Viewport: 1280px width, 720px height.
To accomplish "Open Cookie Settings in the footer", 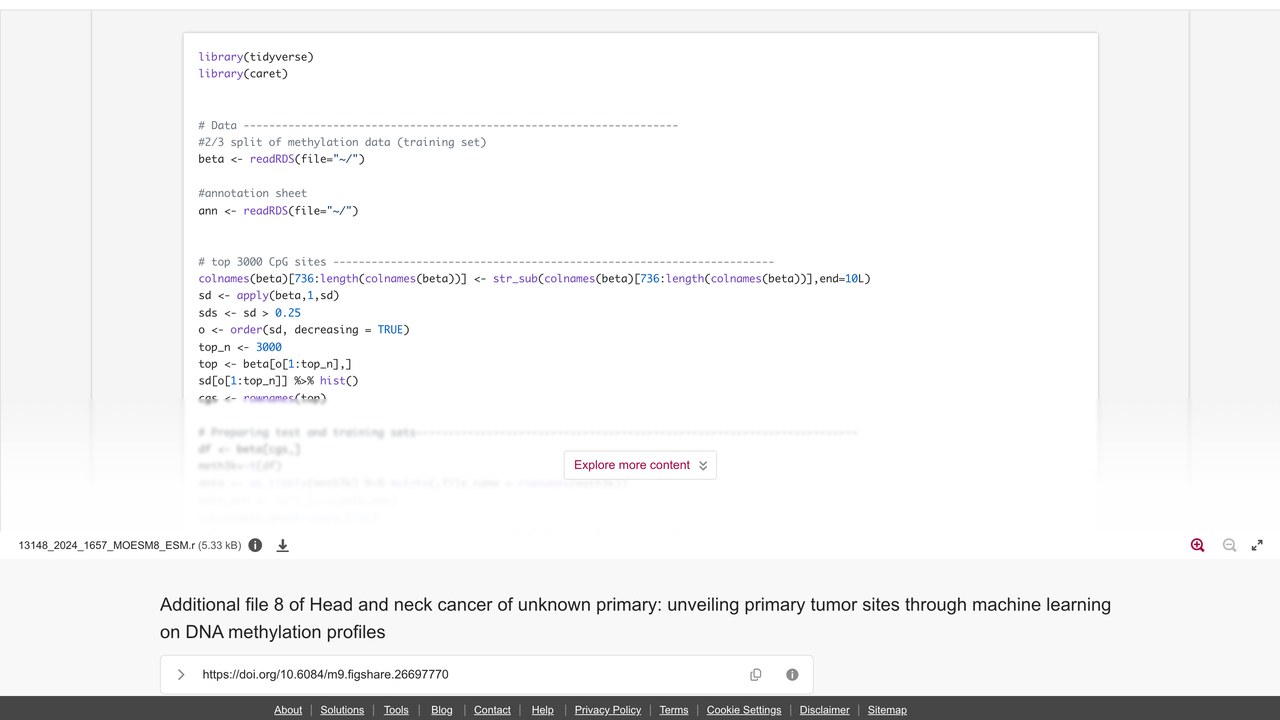I will (x=744, y=710).
